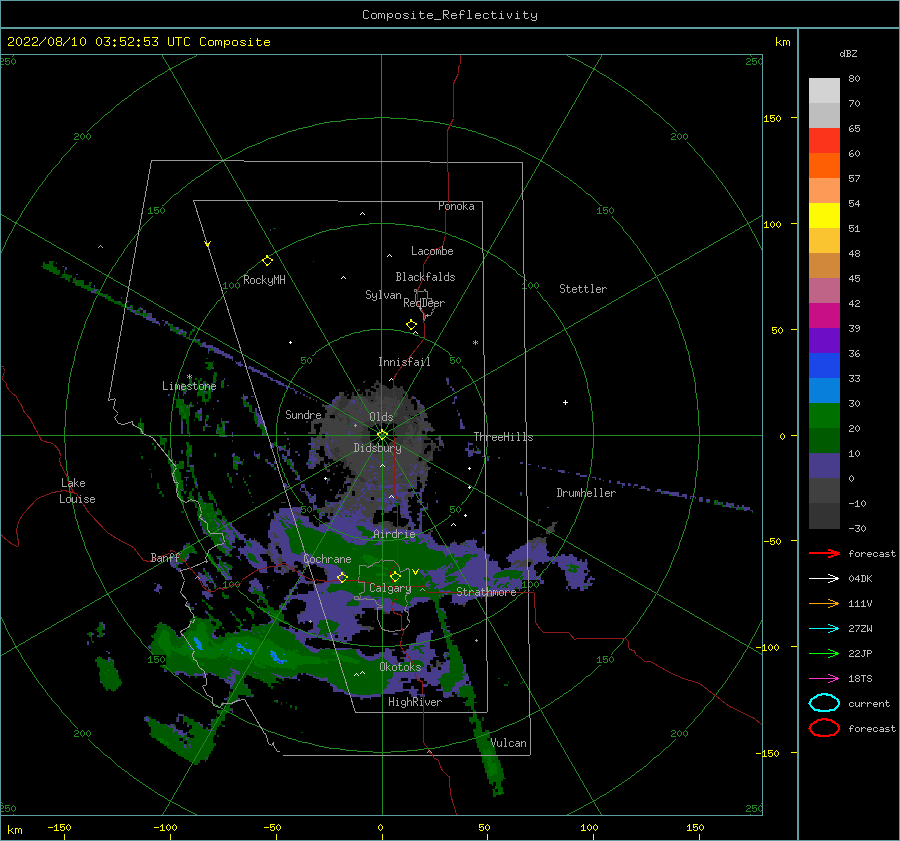Select the dark gray -10 dBZ swatch

point(824,515)
